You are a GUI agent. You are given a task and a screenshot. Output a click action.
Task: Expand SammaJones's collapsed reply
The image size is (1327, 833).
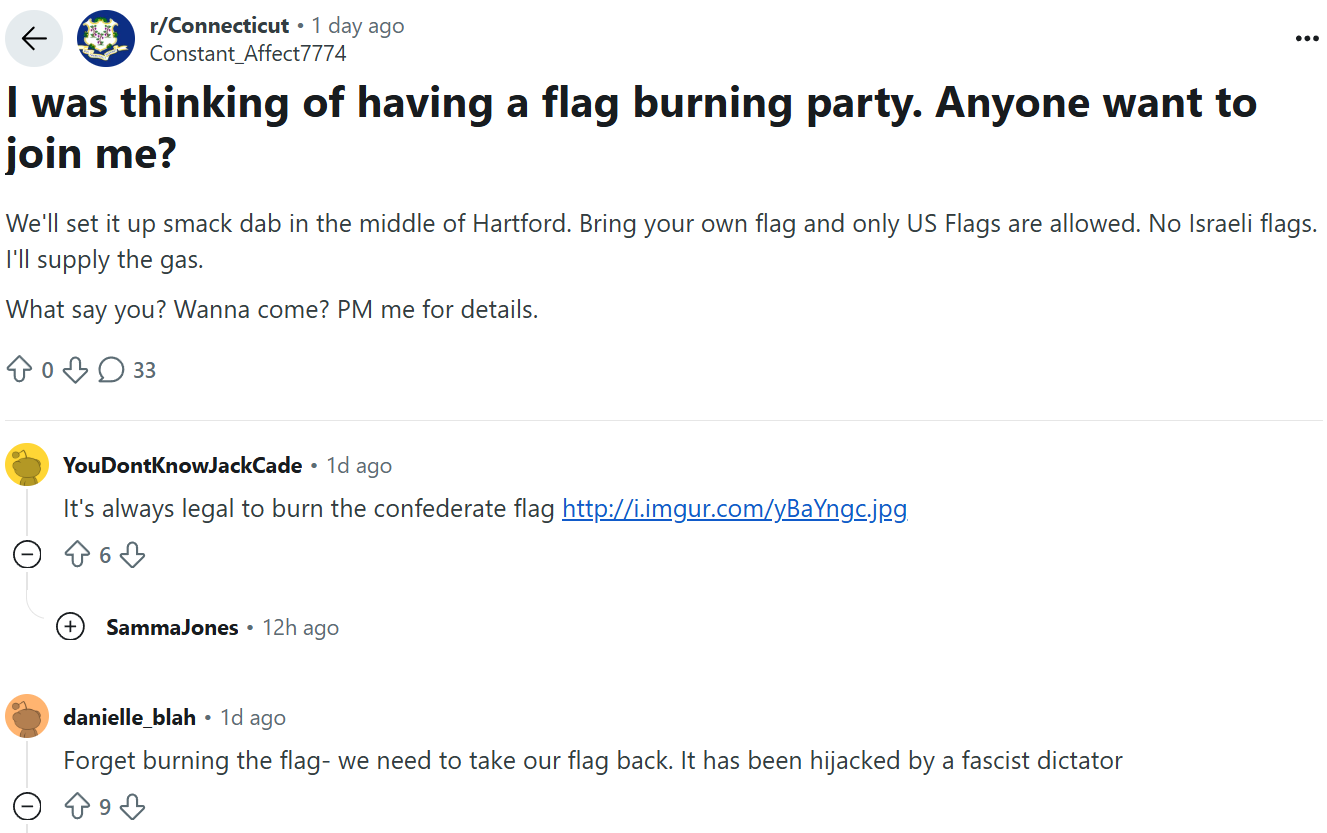pyautogui.click(x=70, y=627)
